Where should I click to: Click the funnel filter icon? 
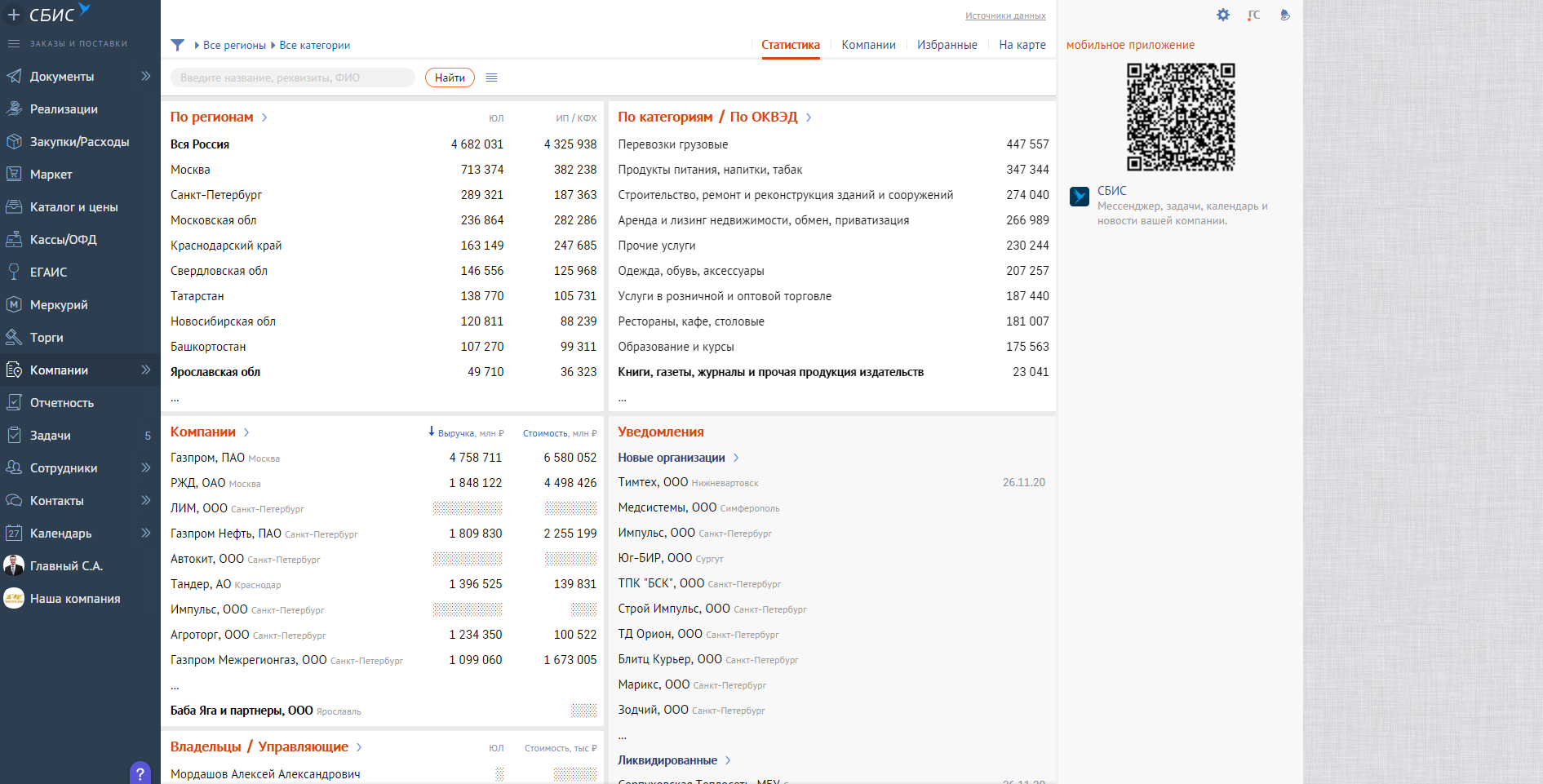[x=178, y=45]
